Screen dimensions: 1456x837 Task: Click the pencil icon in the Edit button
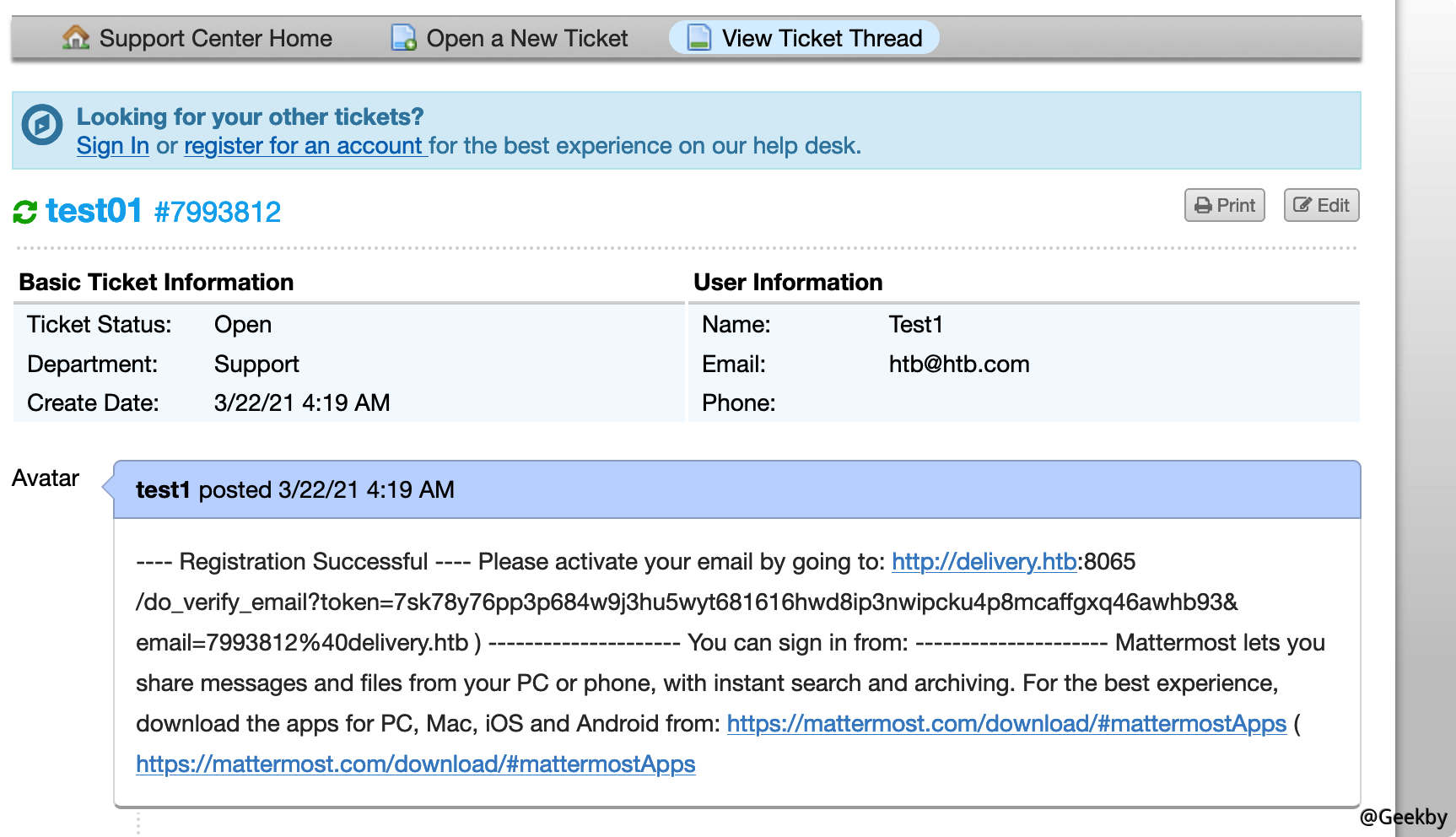click(x=1302, y=205)
